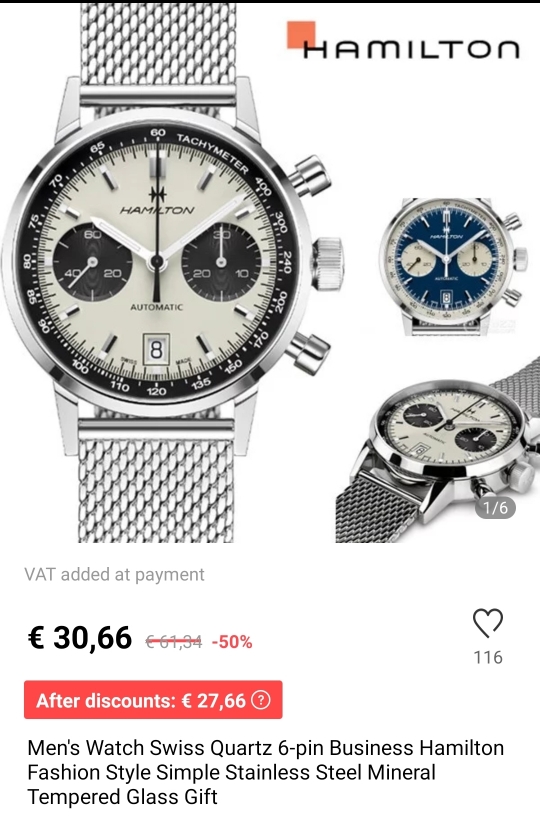Screen dimensions: 540x827
Task: Open the discount info question mark
Action: click(x=261, y=700)
